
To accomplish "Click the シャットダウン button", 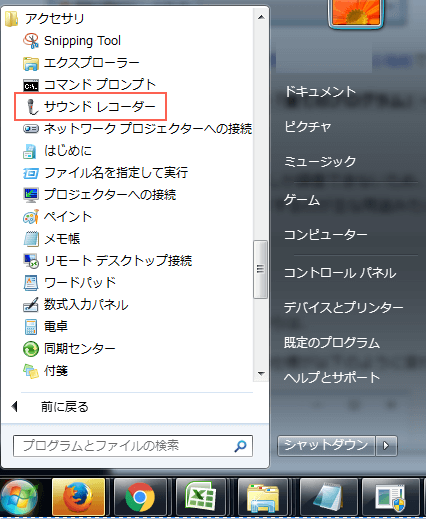I will [326, 446].
